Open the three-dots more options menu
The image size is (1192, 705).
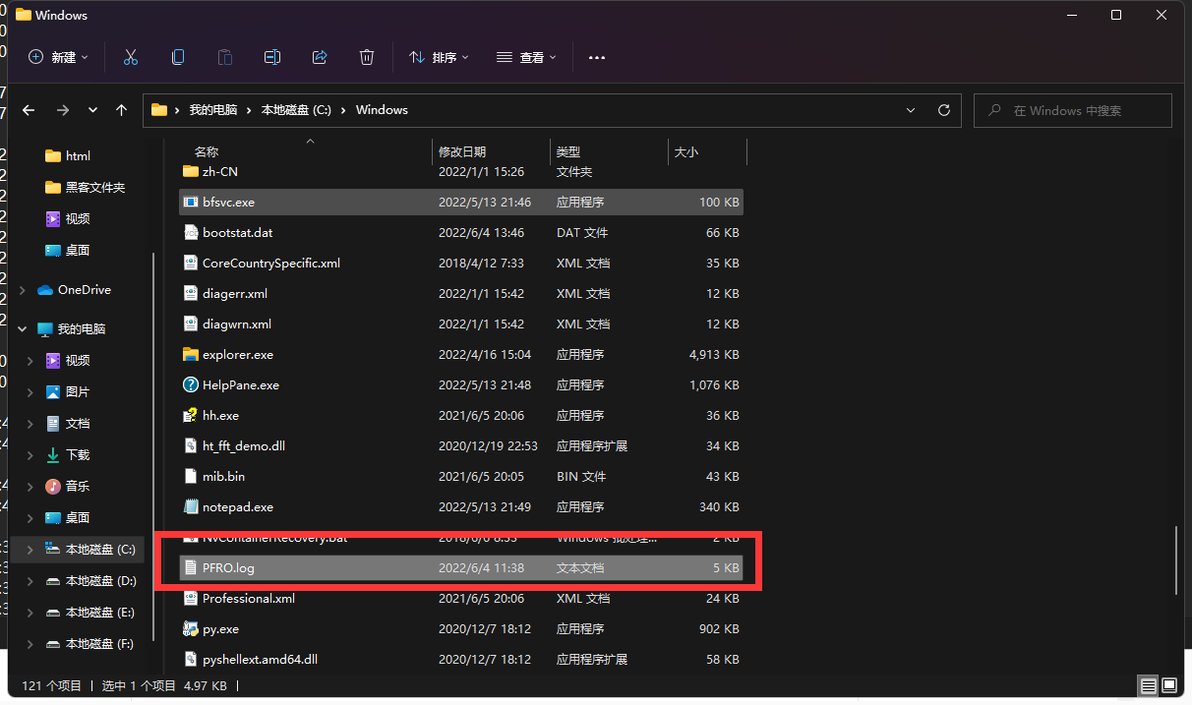[x=597, y=57]
